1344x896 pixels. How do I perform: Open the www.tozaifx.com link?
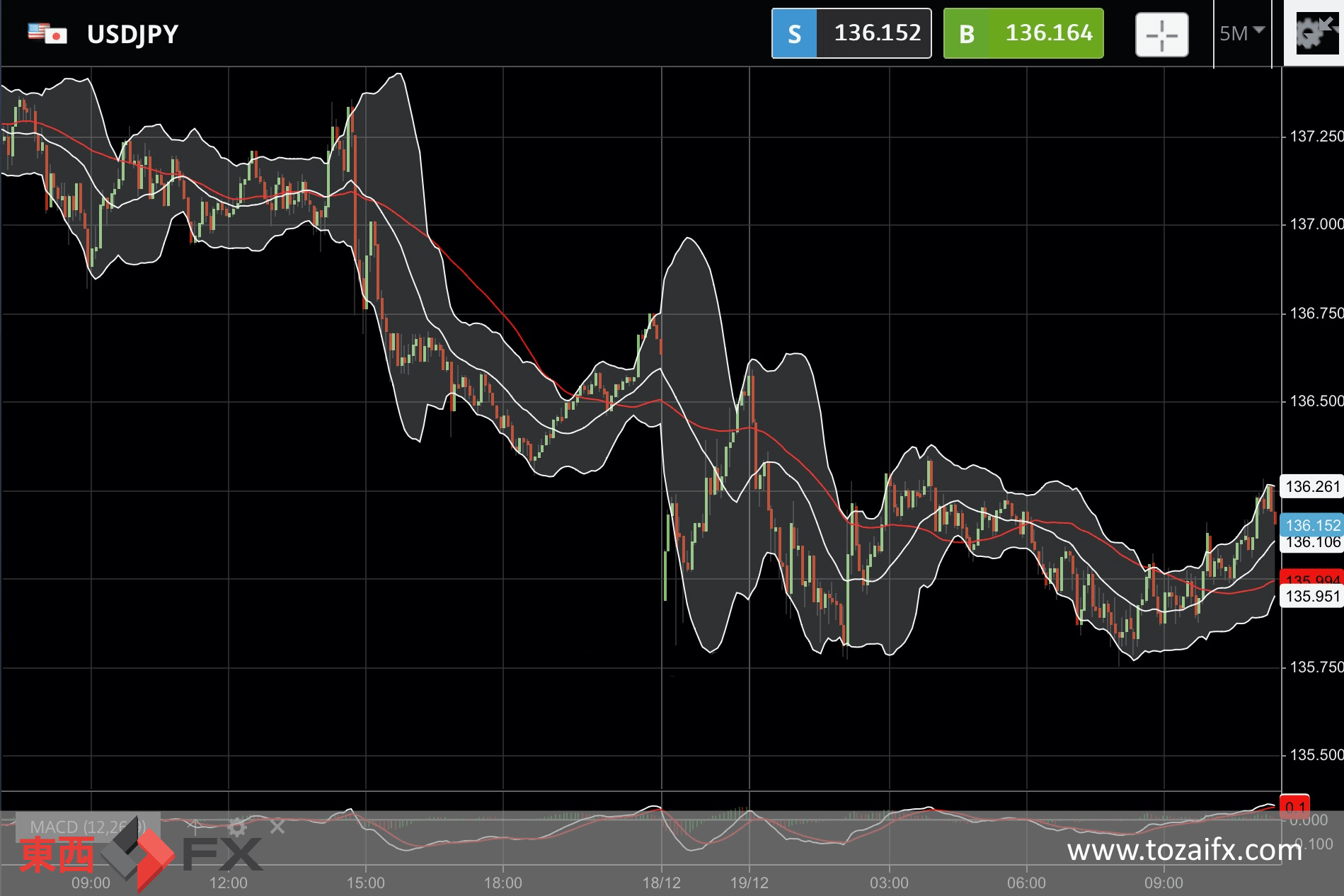pyautogui.click(x=1185, y=849)
